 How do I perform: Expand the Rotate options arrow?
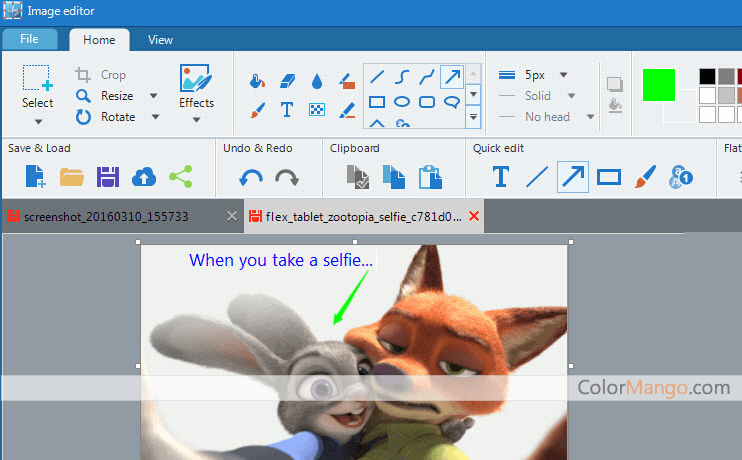tap(155, 116)
